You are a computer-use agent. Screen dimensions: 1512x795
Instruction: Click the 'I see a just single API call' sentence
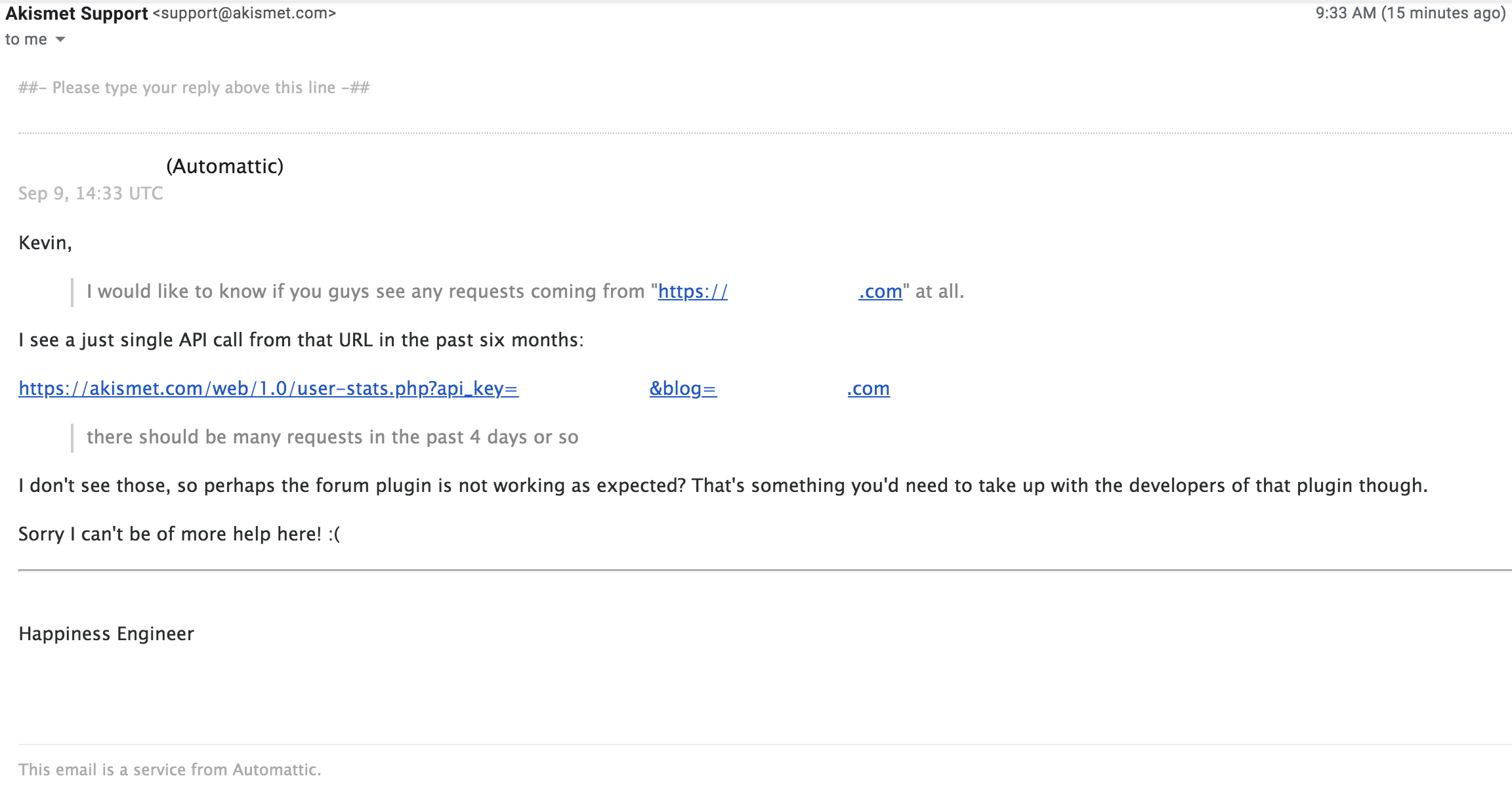click(x=301, y=340)
